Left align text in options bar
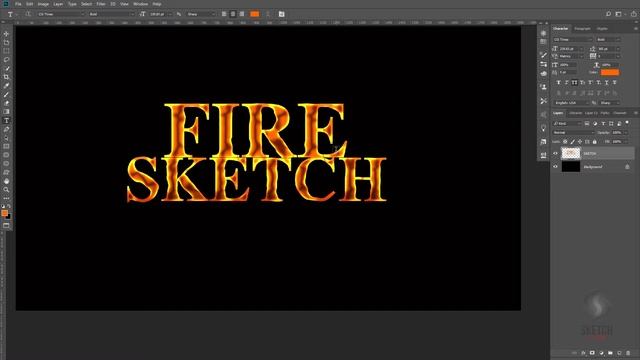This screenshot has width=640, height=360. pyautogui.click(x=224, y=14)
